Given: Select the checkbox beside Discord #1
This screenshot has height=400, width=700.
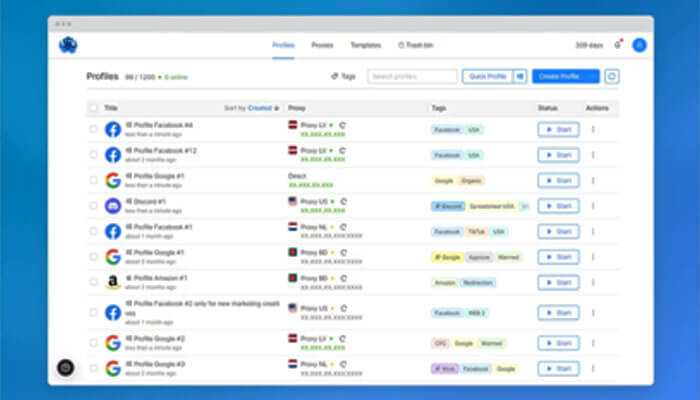Looking at the screenshot, I should pos(94,206).
